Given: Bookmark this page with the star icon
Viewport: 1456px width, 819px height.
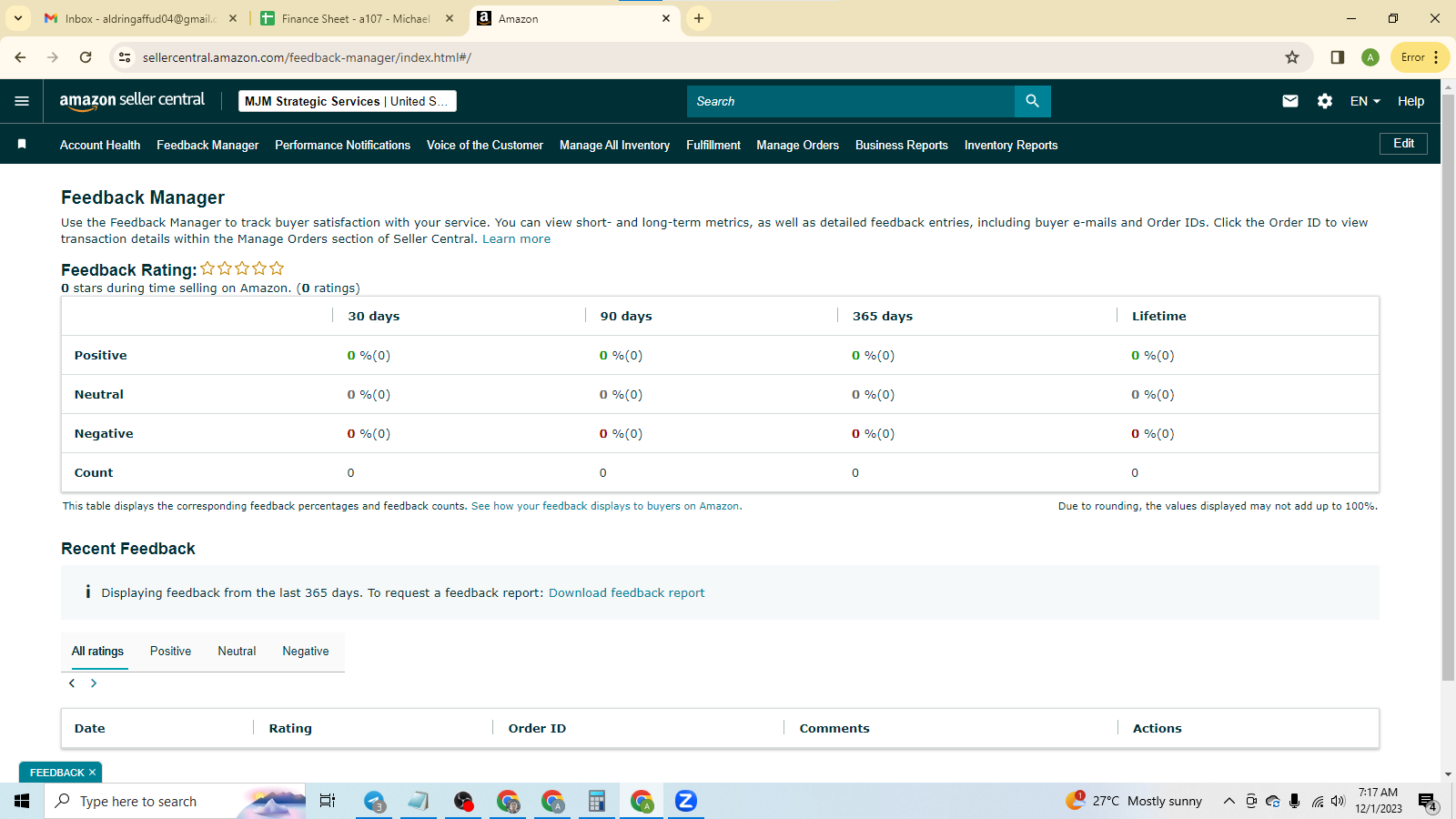Looking at the screenshot, I should point(1292,57).
